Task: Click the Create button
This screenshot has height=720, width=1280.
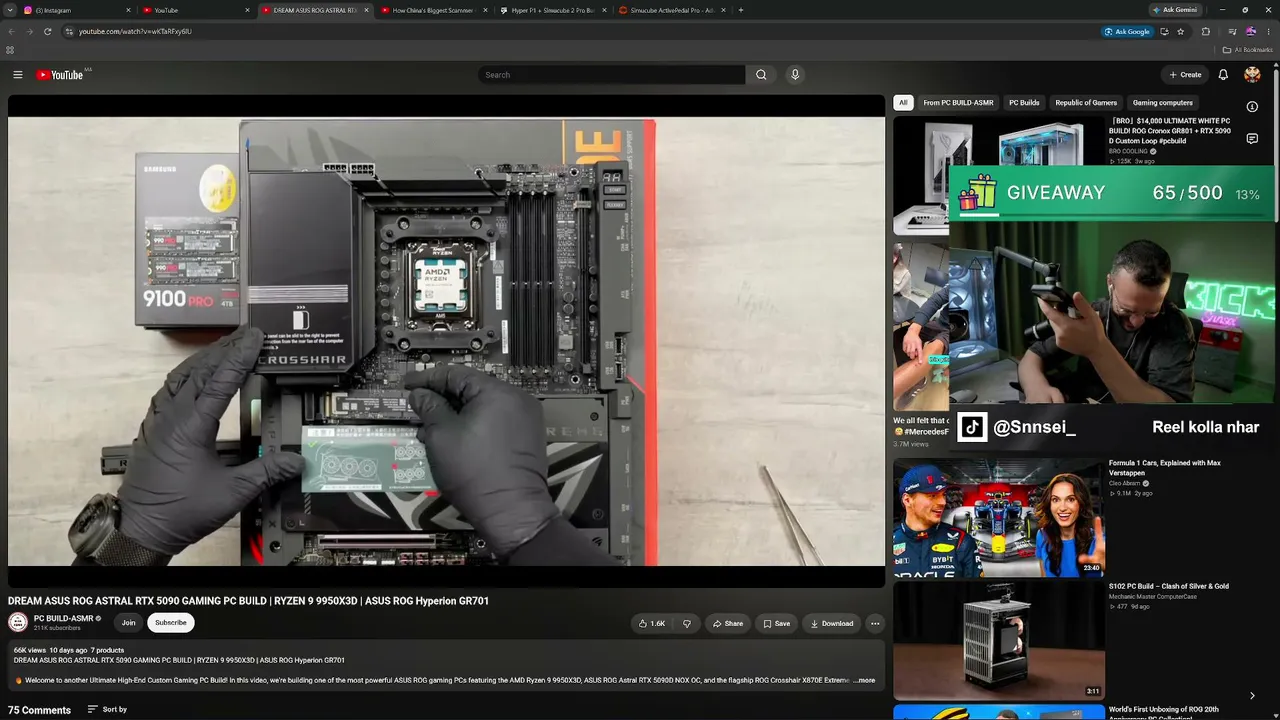Action: [1185, 75]
